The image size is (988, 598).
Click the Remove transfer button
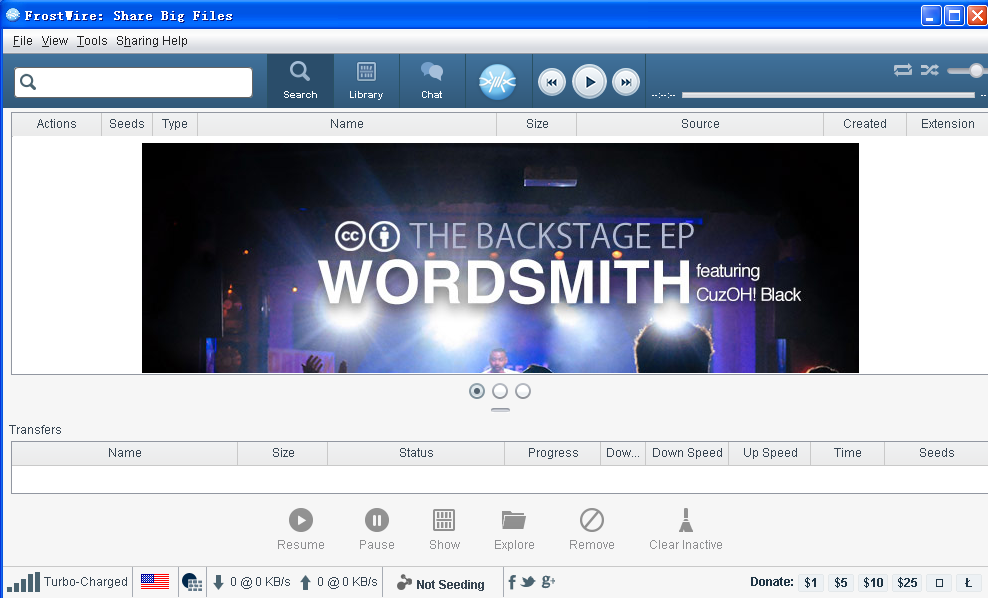592,529
